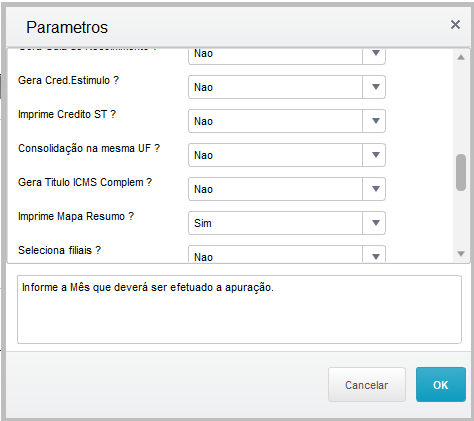
Task: Close the Parametros dialog with X
Action: pyautogui.click(x=455, y=25)
